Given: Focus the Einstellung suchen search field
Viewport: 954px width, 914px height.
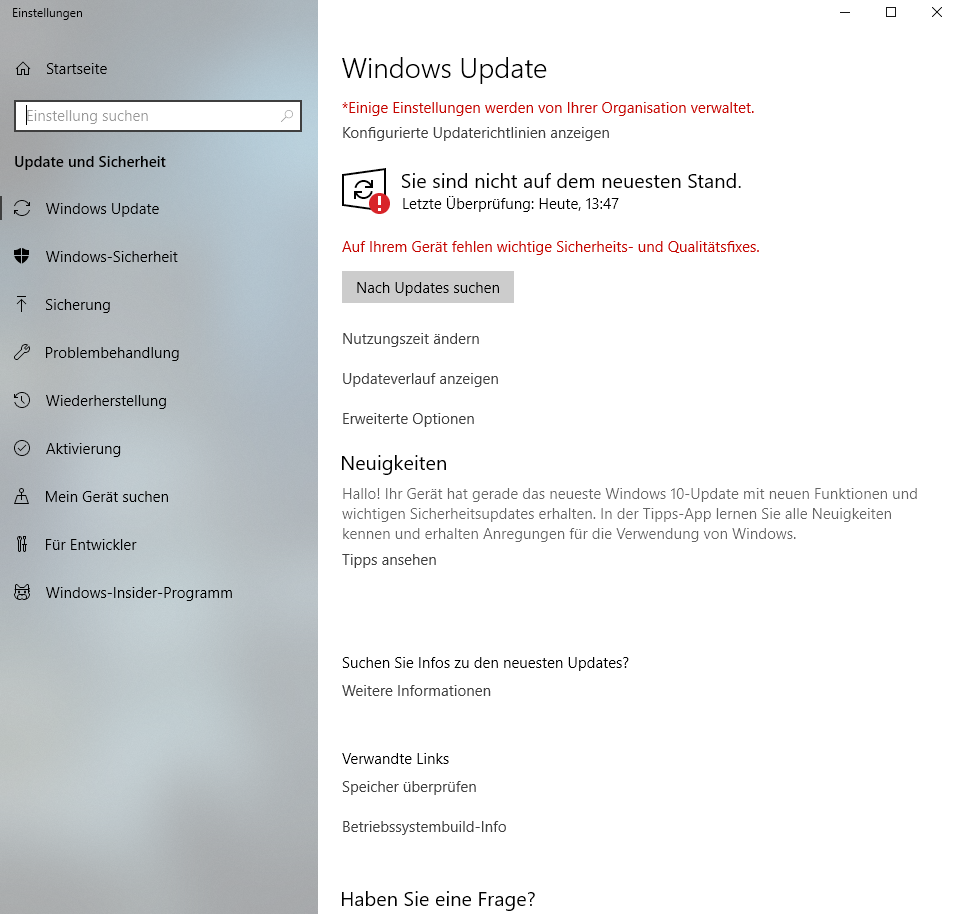Looking at the screenshot, I should point(158,116).
